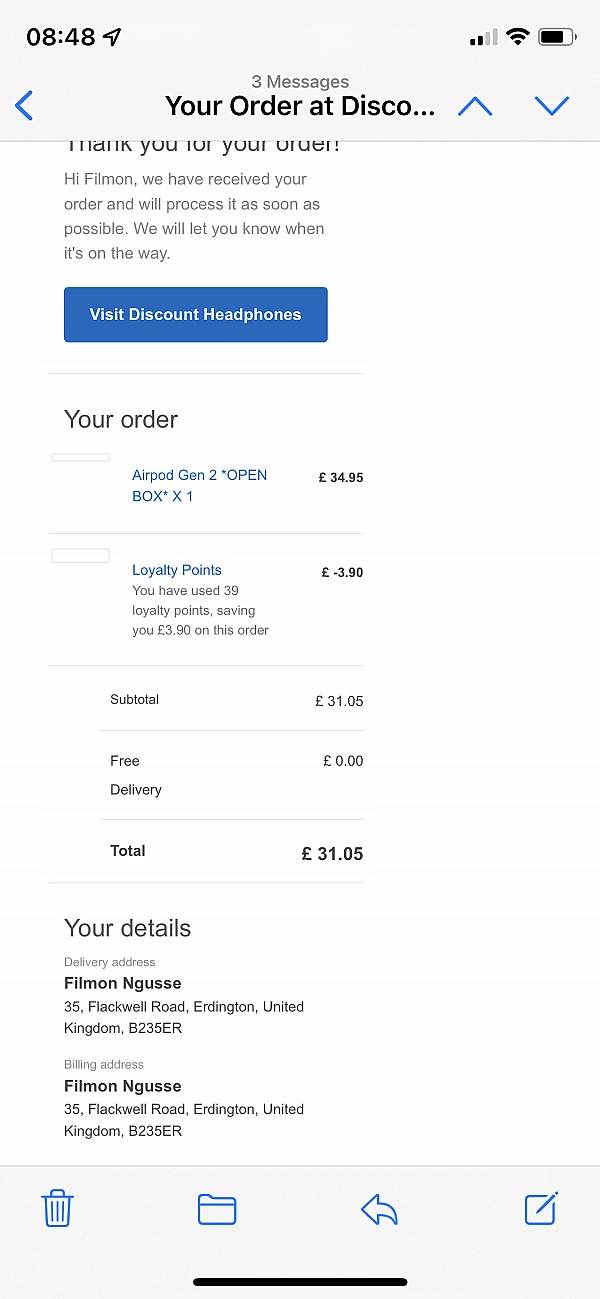The width and height of the screenshot is (600, 1299).
Task: Go to the previous message with the up chevron
Action: click(475, 106)
